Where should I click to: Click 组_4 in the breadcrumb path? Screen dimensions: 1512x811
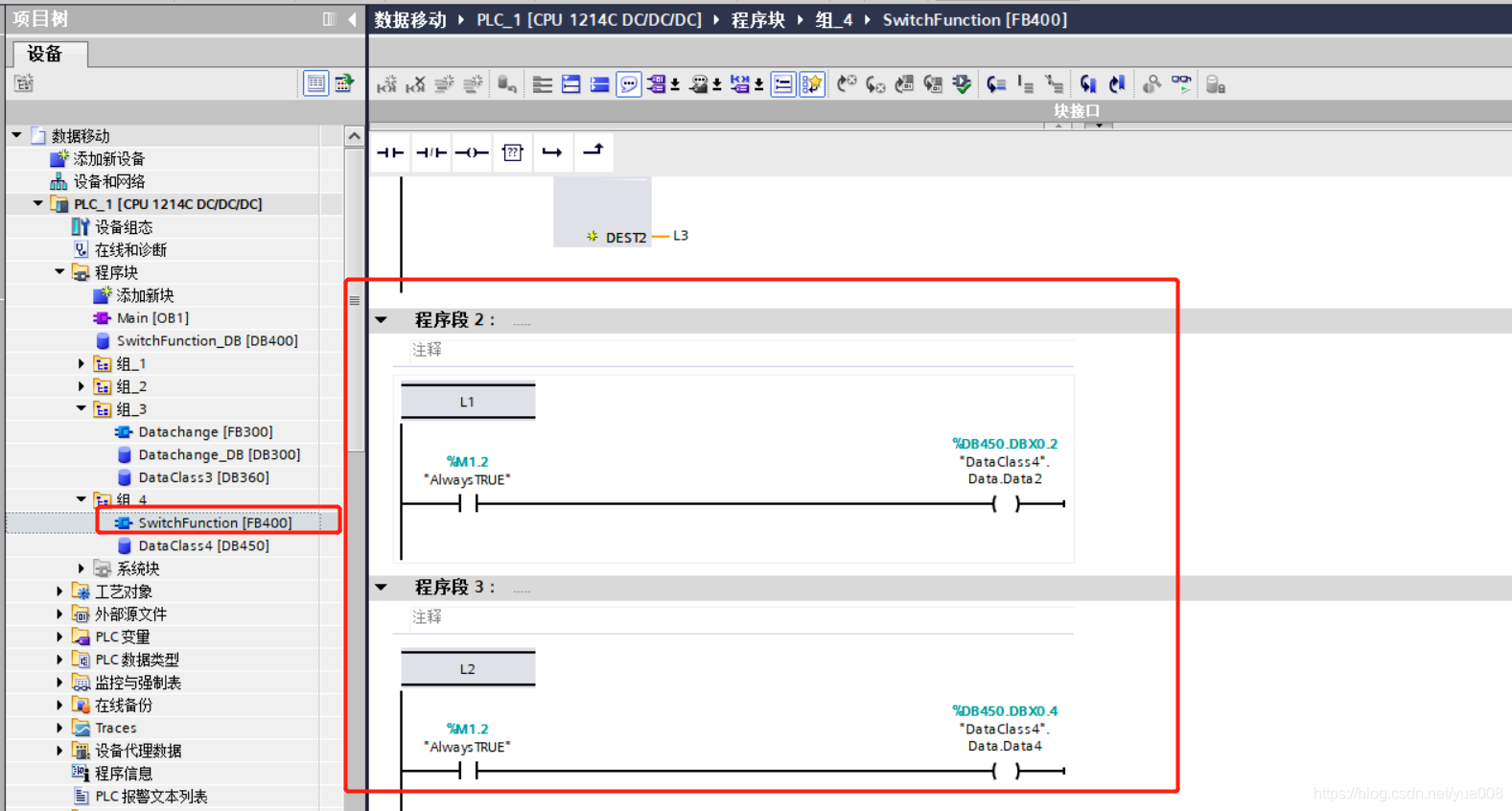833,20
